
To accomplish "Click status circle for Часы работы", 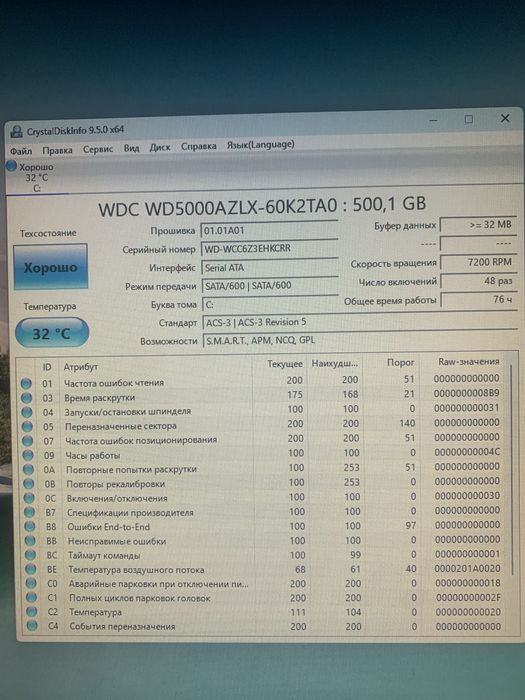I will [28, 455].
